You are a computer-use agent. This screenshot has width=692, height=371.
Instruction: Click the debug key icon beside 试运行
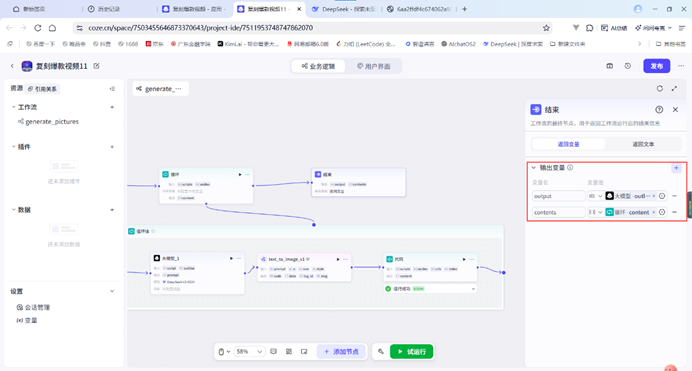coord(381,352)
